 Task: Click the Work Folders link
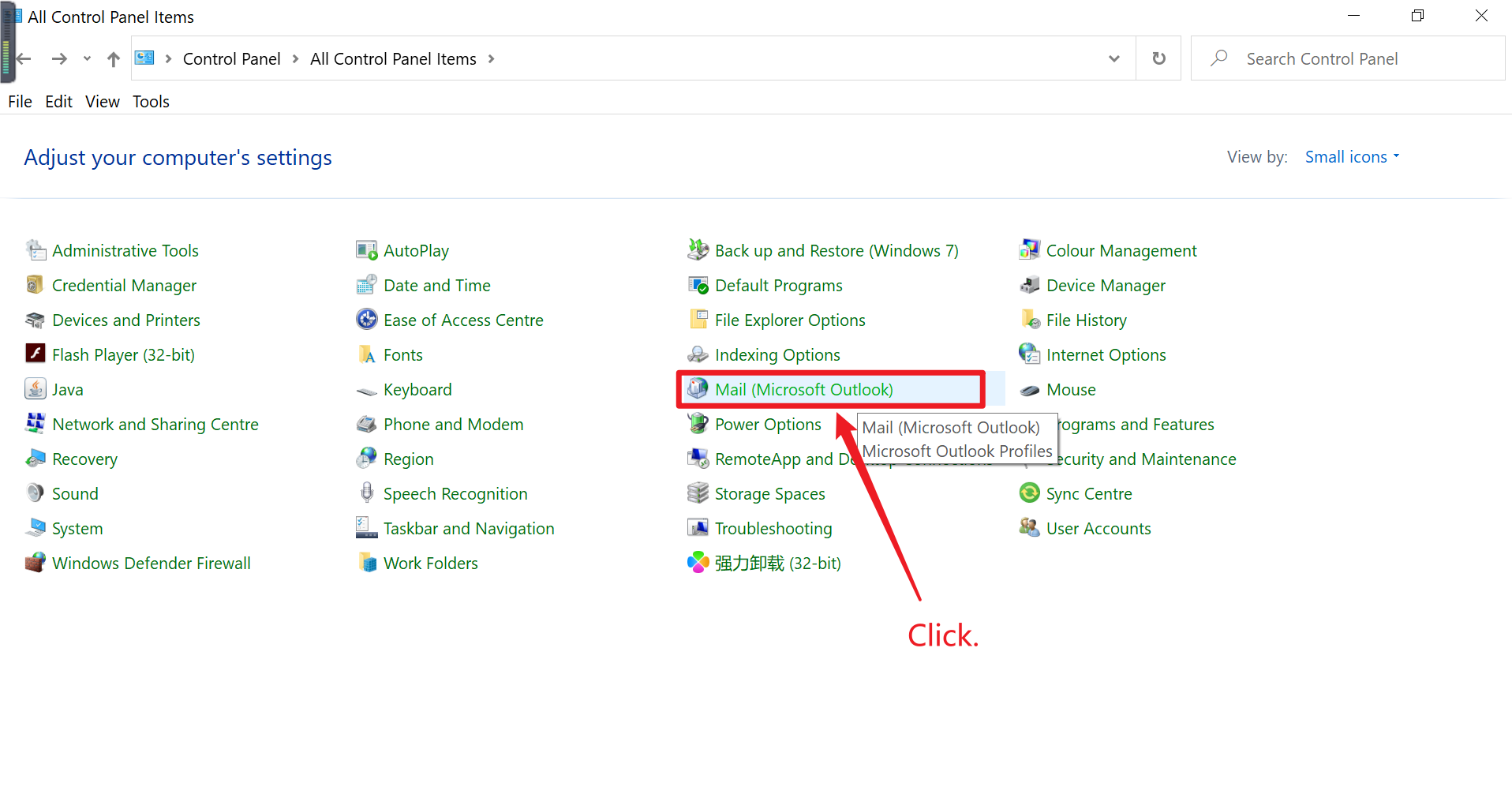point(431,563)
